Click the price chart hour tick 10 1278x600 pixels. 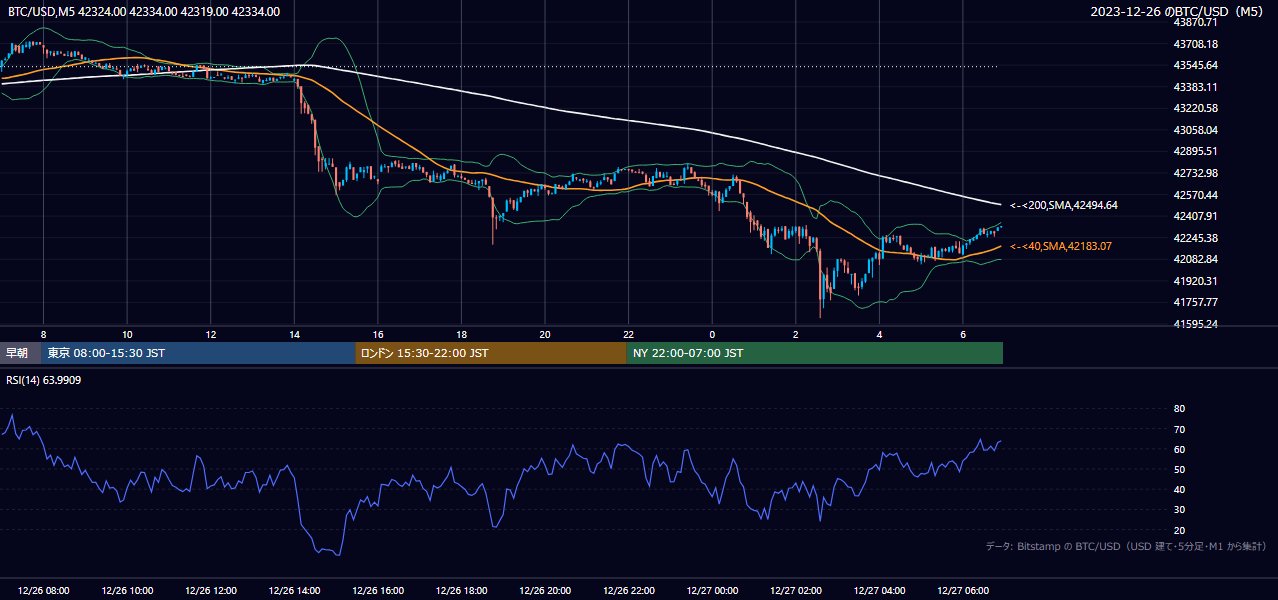click(127, 334)
